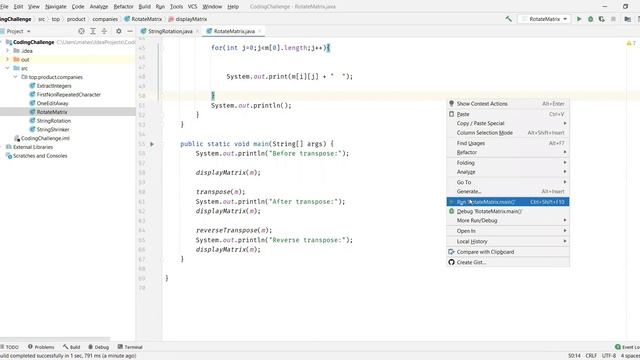
Task: Open the Go To submenu
Action: pos(508,182)
